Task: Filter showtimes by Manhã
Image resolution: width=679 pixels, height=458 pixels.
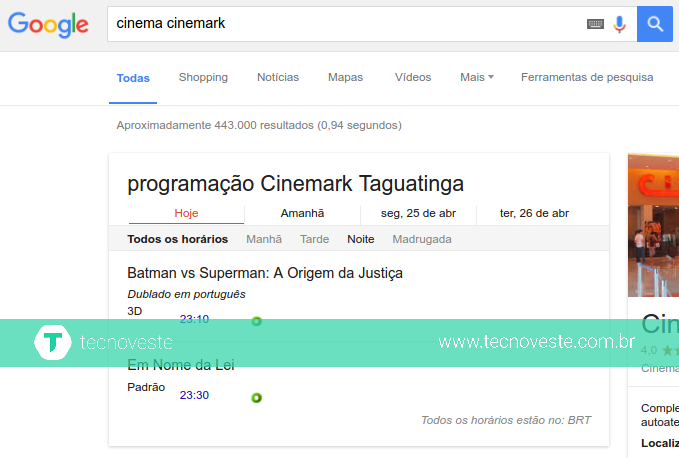Action: [x=264, y=239]
